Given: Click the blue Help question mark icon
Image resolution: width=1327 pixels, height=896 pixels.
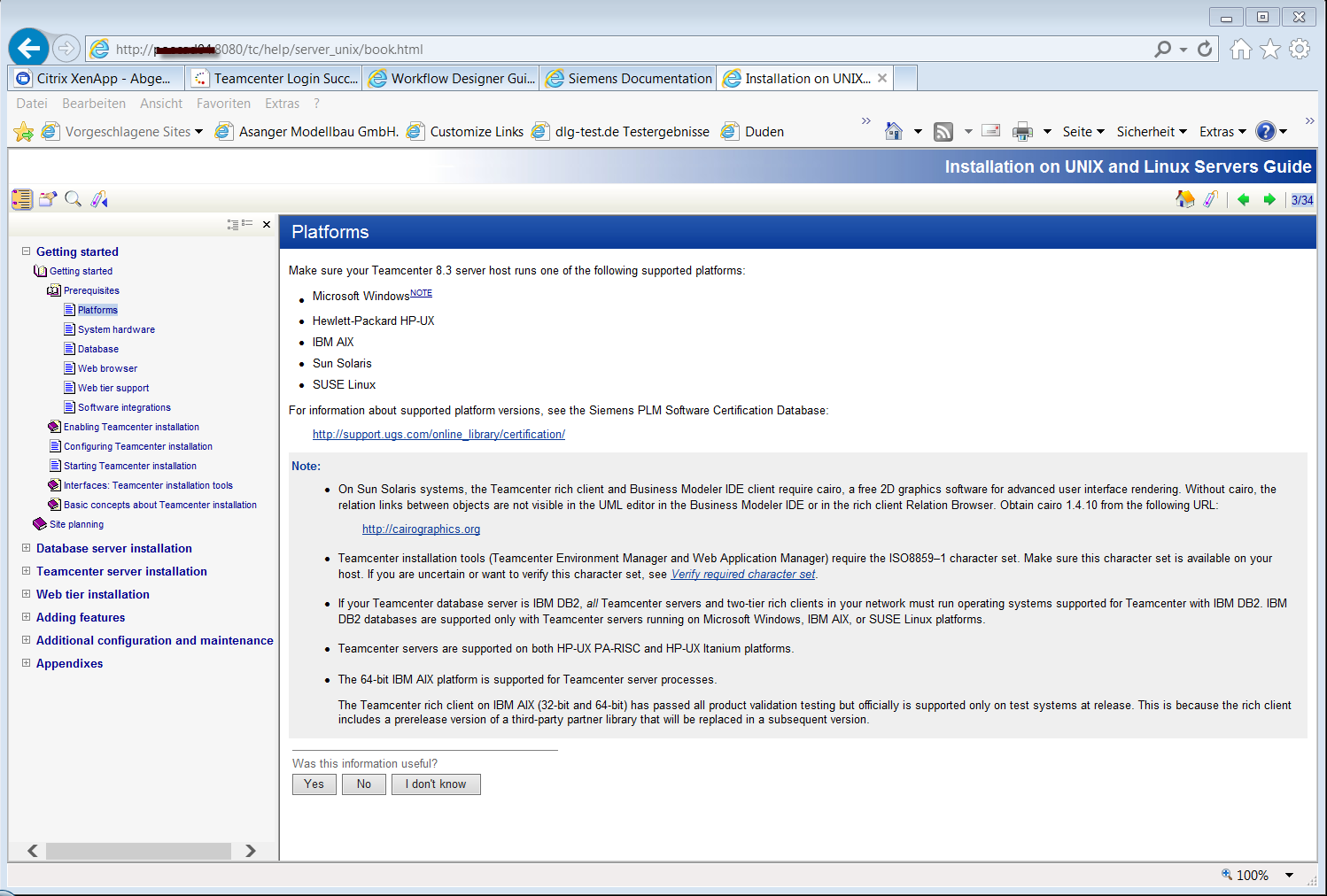Looking at the screenshot, I should tap(1266, 132).
